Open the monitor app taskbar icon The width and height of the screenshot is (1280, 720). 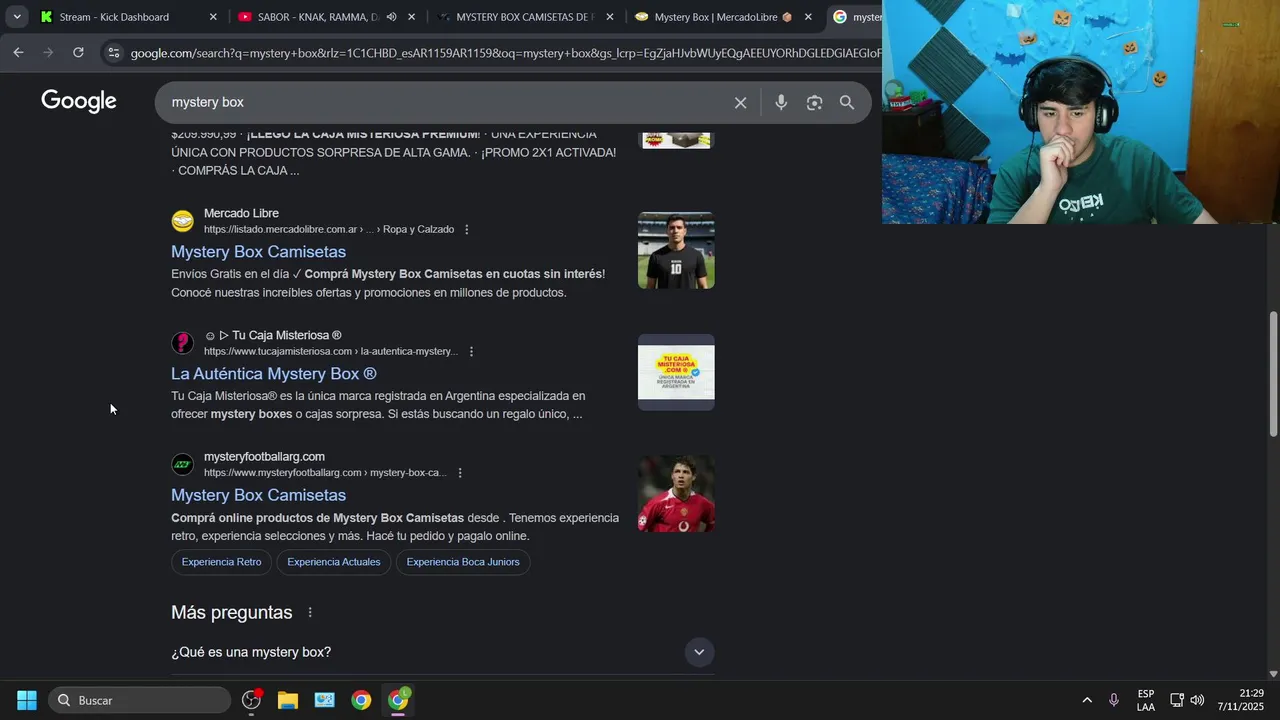click(324, 700)
